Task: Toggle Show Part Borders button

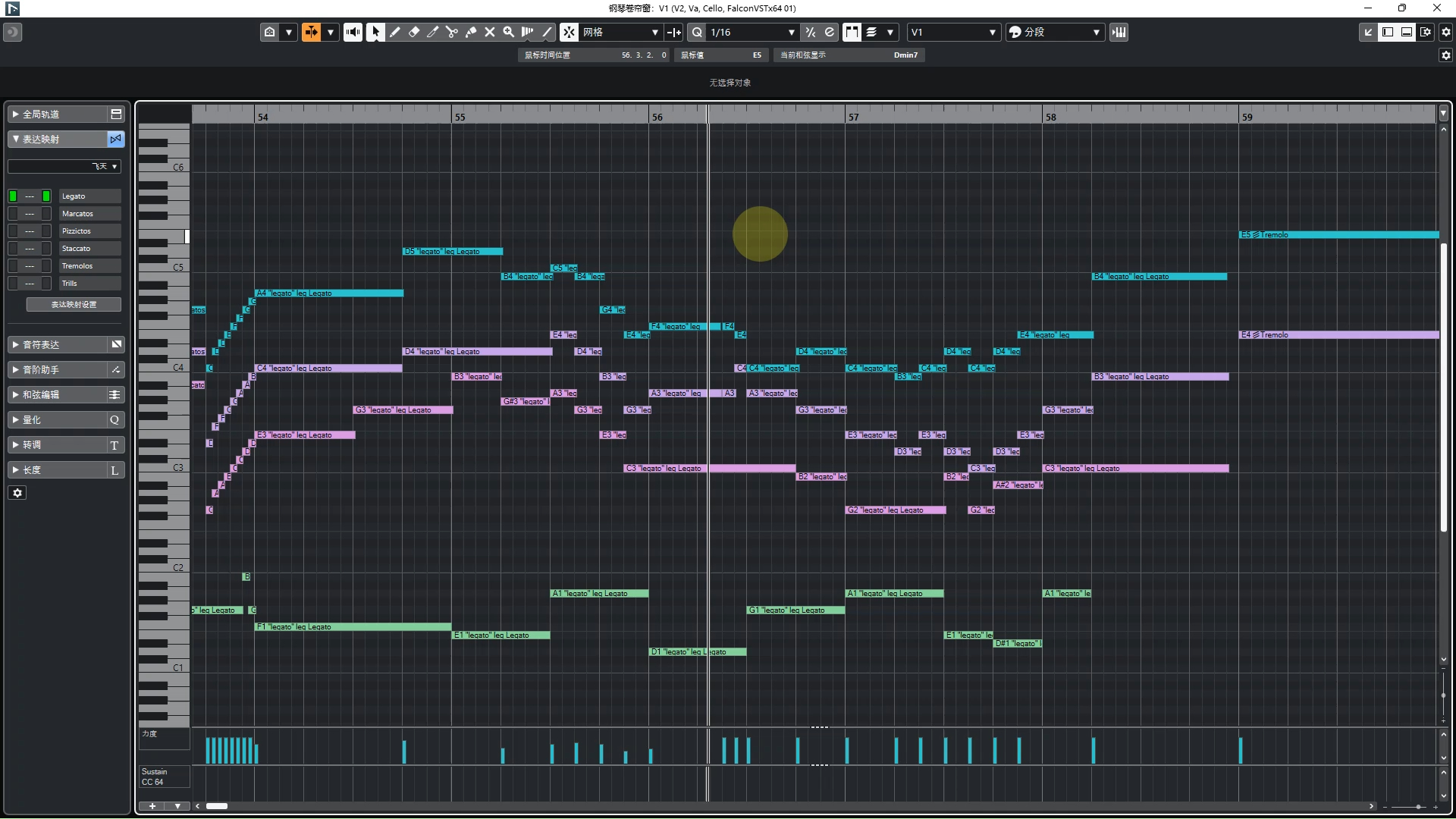Action: click(x=852, y=32)
